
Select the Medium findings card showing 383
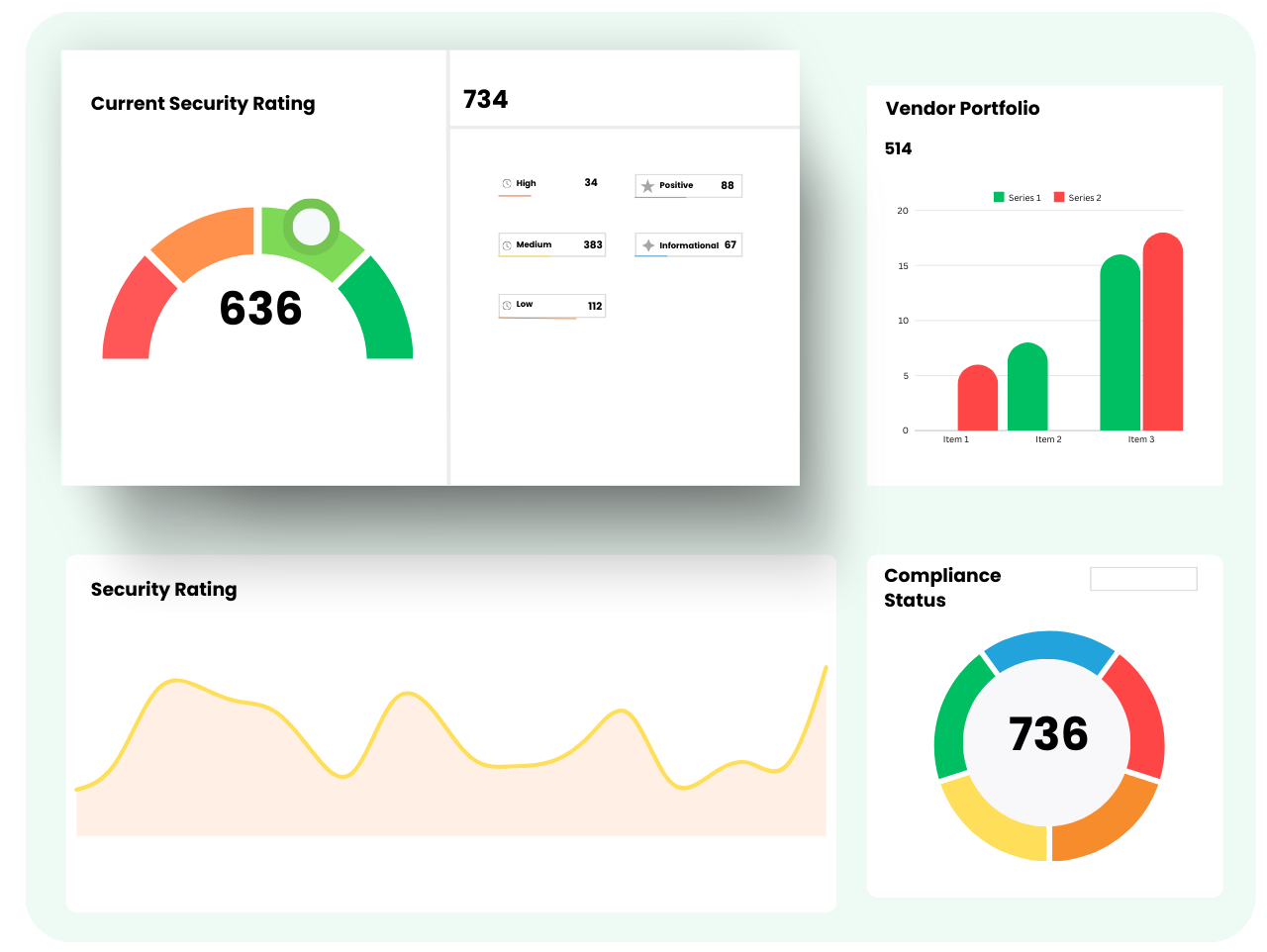[x=551, y=245]
